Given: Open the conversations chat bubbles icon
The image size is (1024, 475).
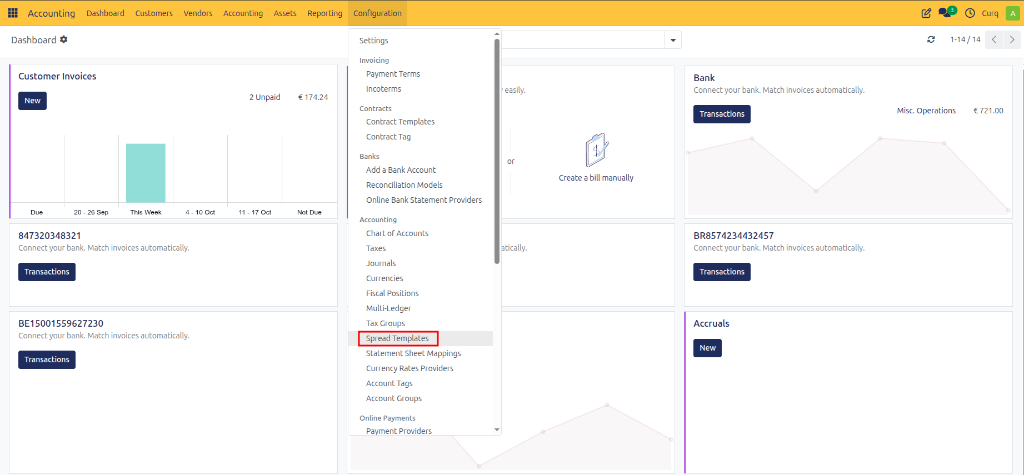Looking at the screenshot, I should pos(947,12).
